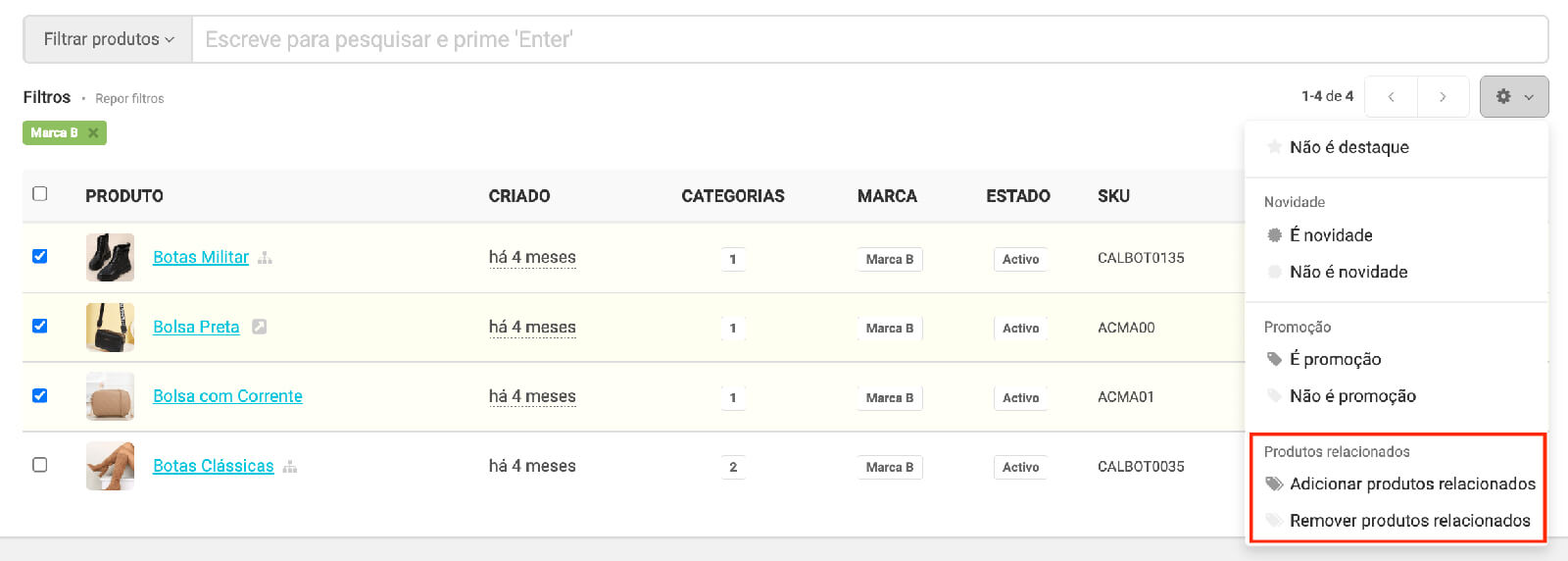Click the product search input field
This screenshot has width=1568, height=561.
[869, 39]
